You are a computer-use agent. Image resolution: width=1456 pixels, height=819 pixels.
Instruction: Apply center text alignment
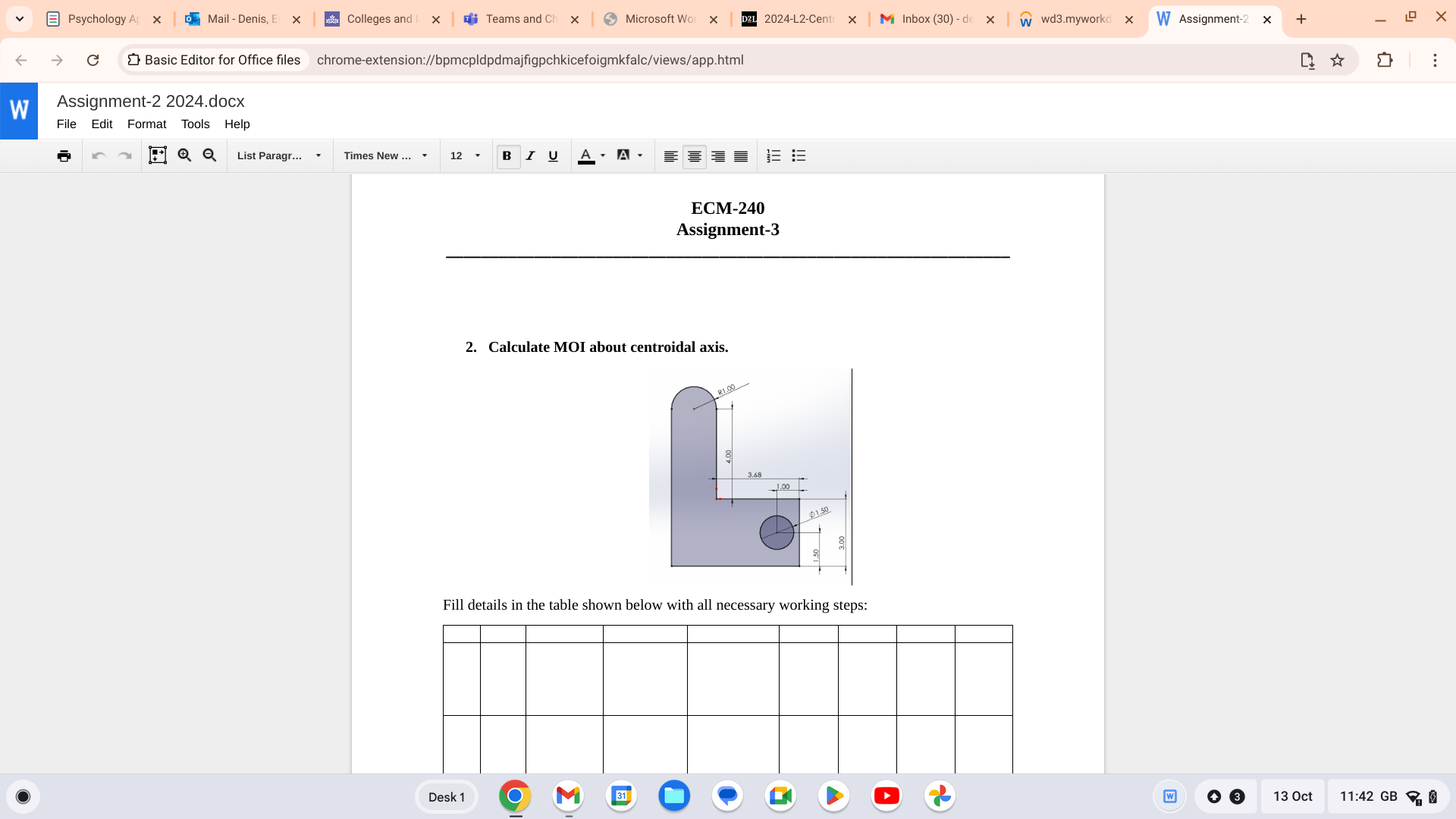pos(694,155)
